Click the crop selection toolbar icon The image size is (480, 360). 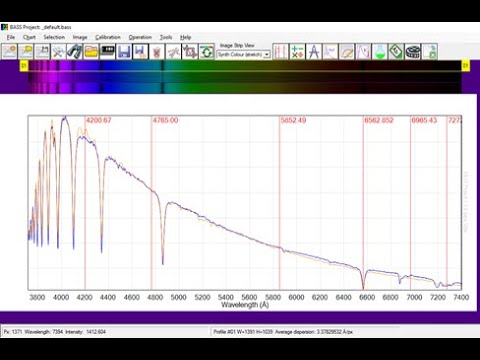(190, 52)
